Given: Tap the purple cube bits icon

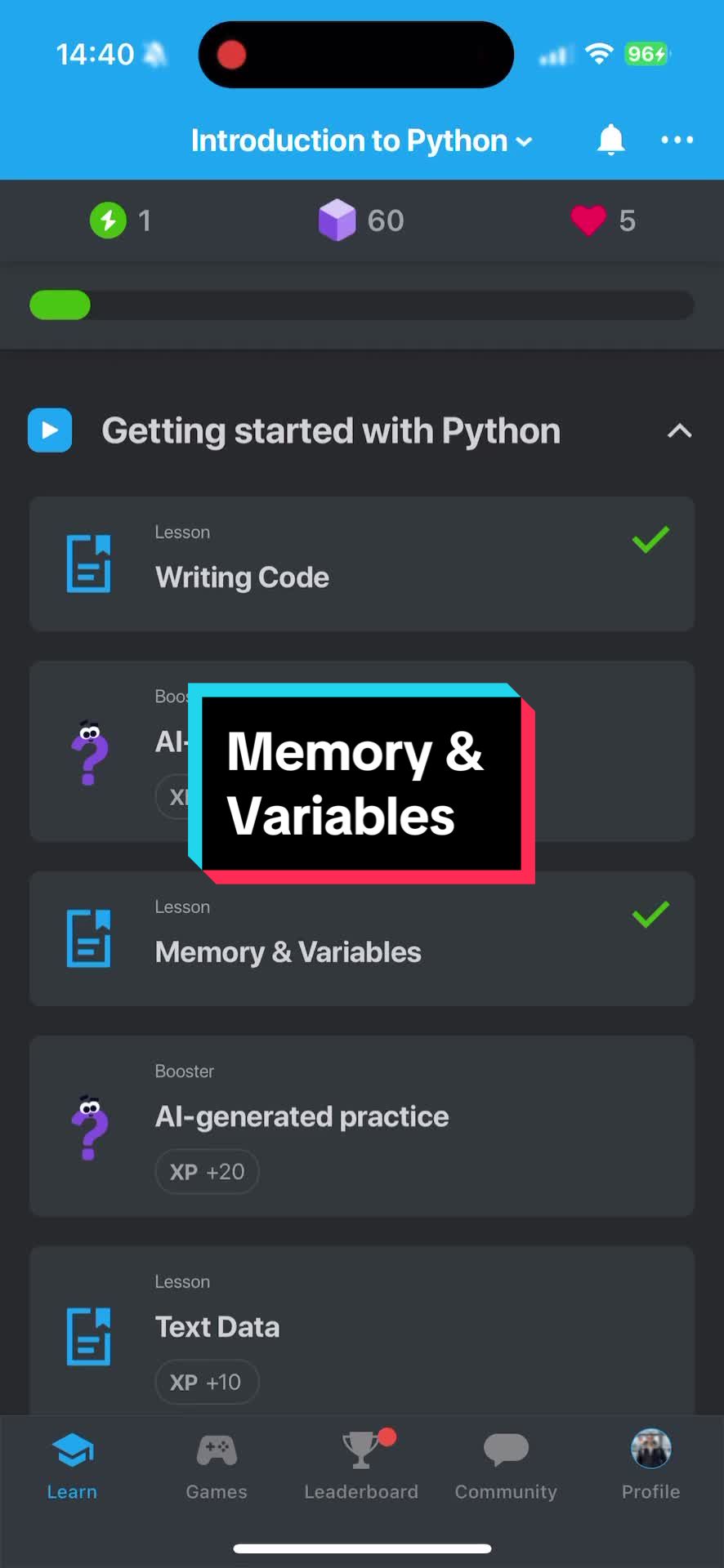Looking at the screenshot, I should coord(337,220).
